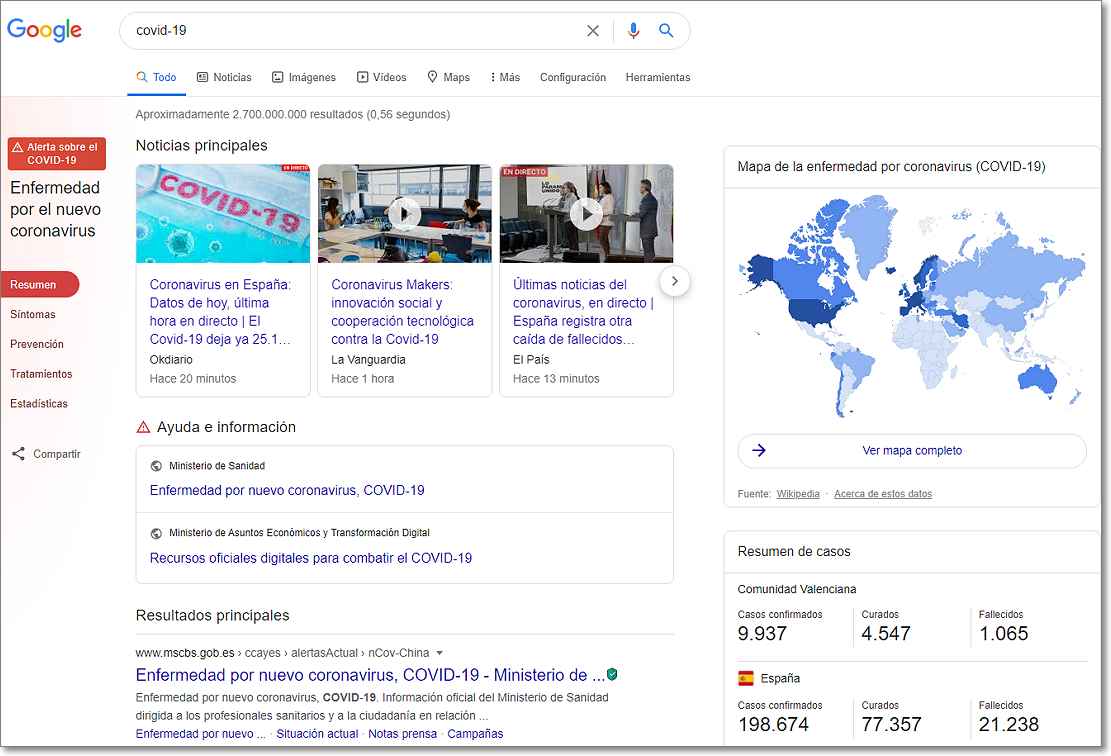This screenshot has height=756, width=1111.
Task: Open the Wikipedia source link
Action: coord(798,495)
